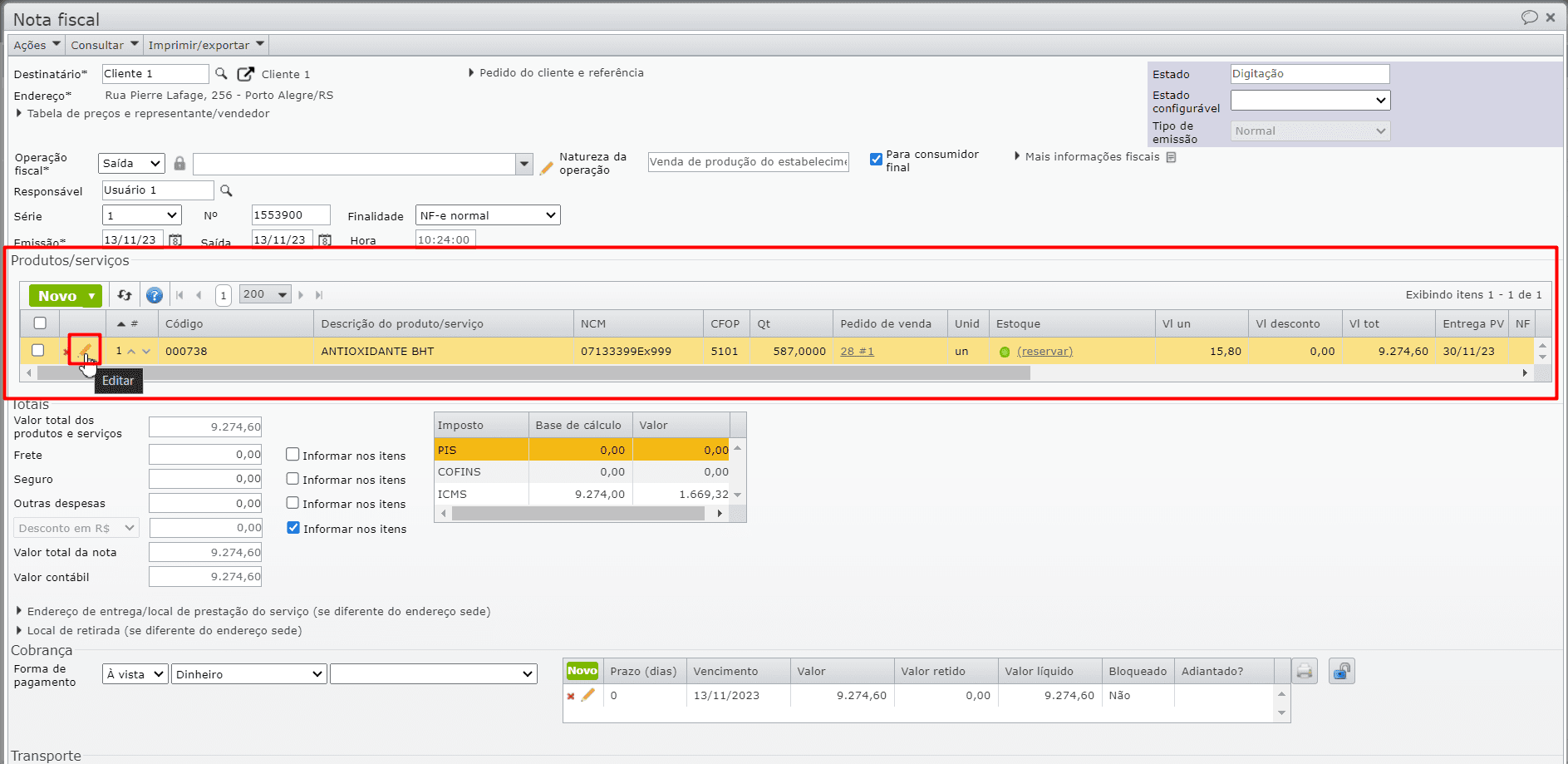Click Novo to add a product item
Screen dimensions: 1568x764
tap(57, 296)
